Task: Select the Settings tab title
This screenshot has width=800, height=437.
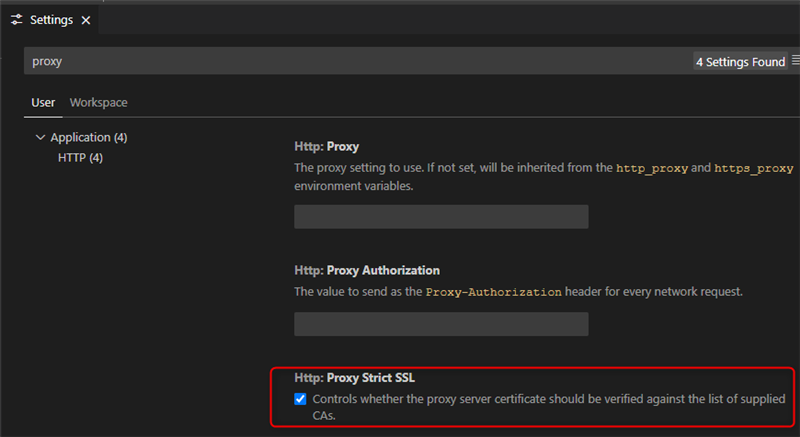Action: coord(51,20)
